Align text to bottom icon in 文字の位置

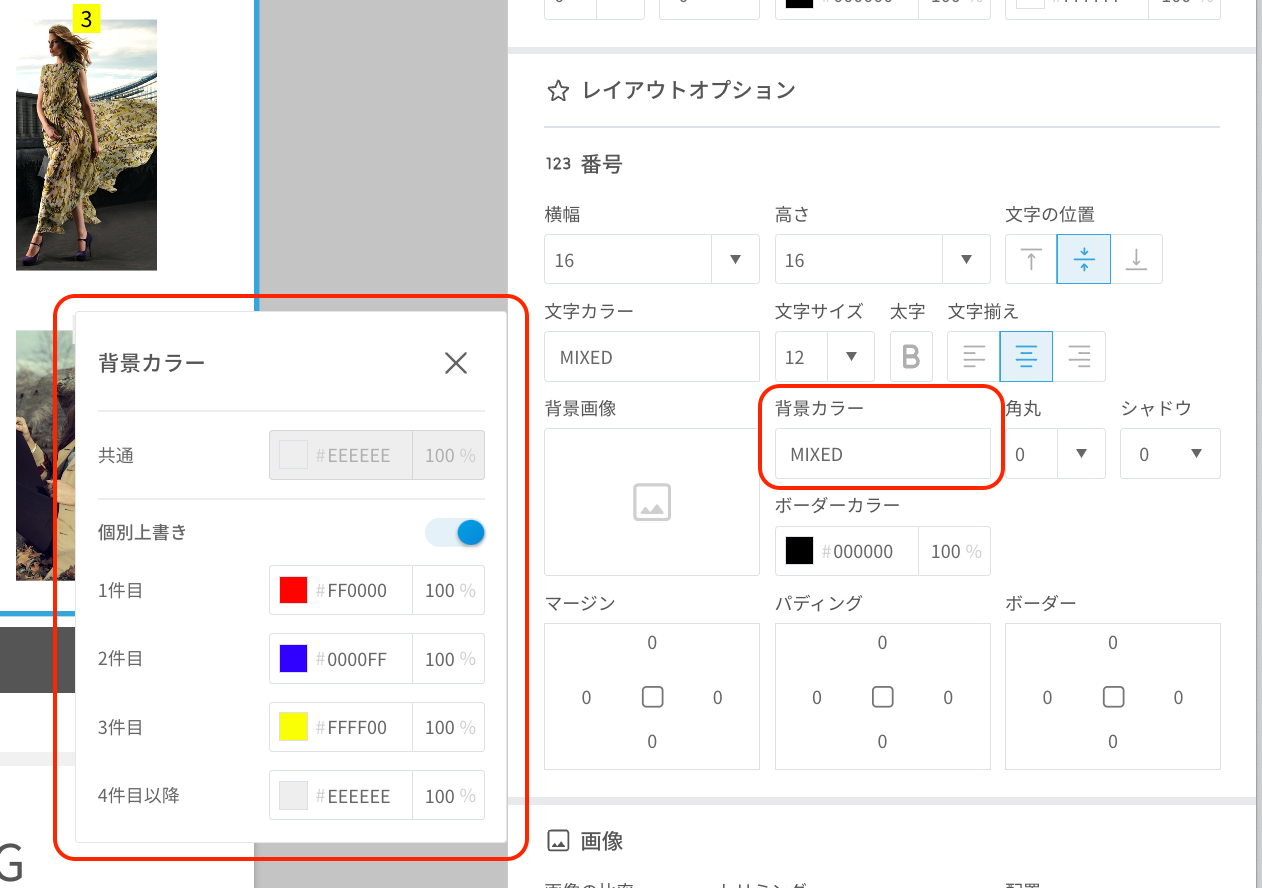point(1136,260)
